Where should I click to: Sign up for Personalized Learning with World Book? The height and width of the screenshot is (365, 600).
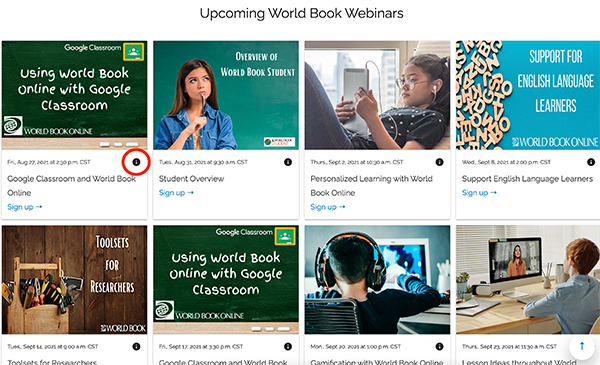[x=328, y=207]
